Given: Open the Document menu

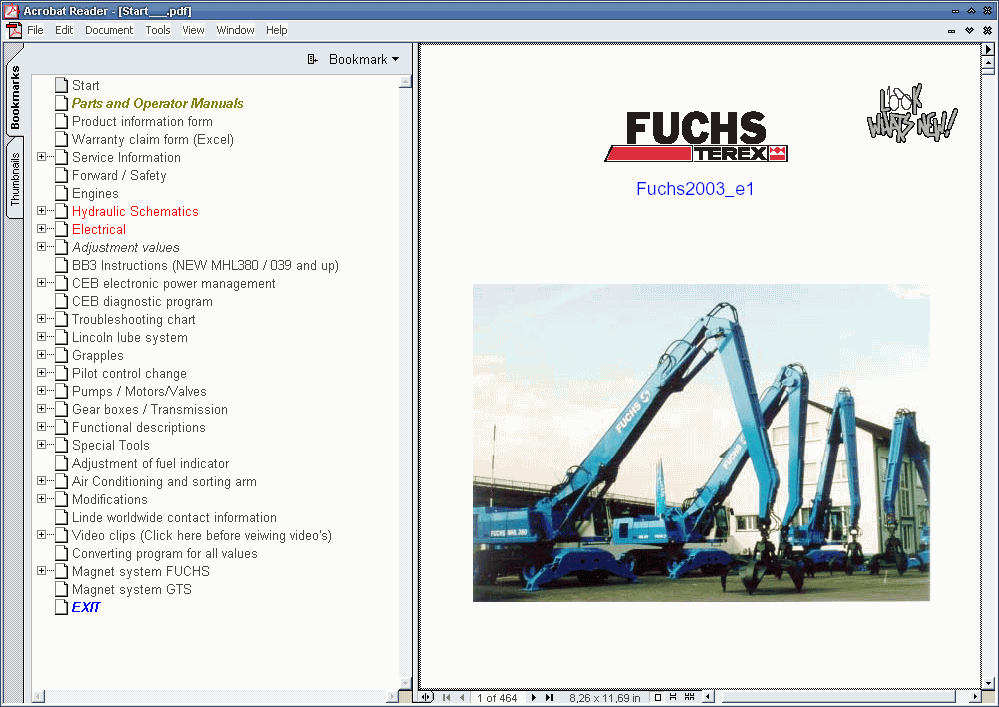Looking at the screenshot, I should pyautogui.click(x=108, y=30).
